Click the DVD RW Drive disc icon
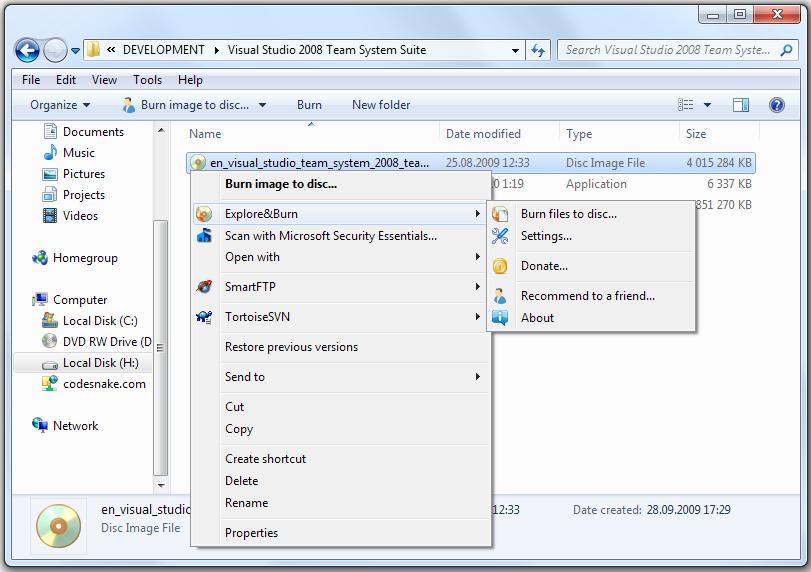 coord(50,341)
